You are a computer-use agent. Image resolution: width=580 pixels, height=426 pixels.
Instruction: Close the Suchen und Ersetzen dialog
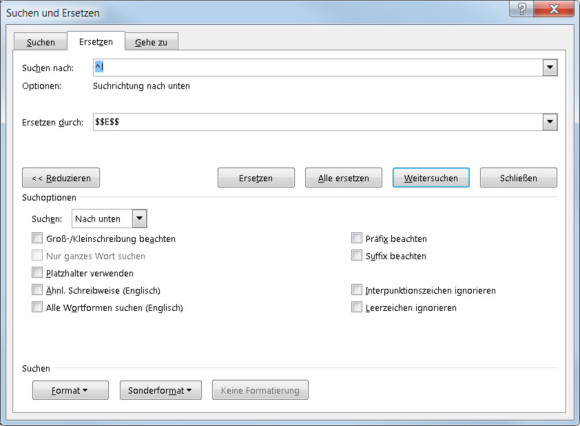tap(554, 9)
